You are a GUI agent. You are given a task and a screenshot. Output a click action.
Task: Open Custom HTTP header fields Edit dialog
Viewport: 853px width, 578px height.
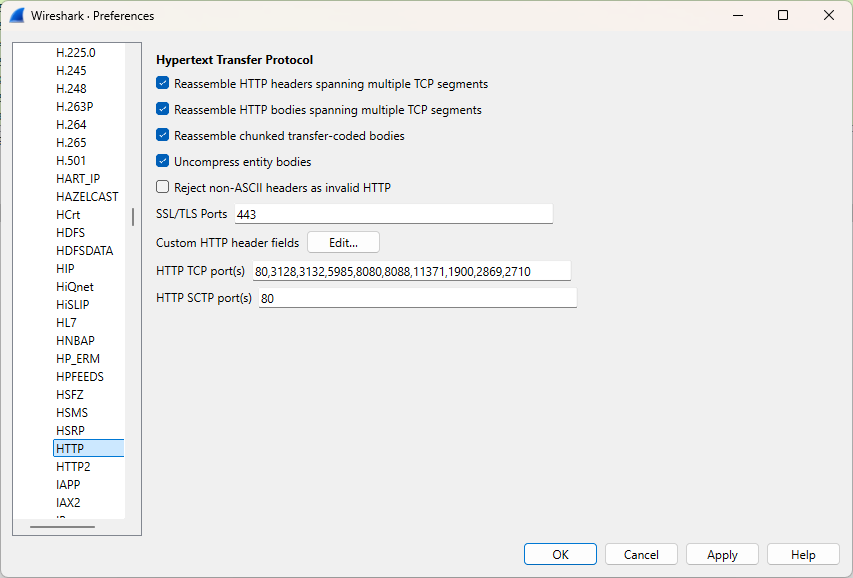[343, 243]
